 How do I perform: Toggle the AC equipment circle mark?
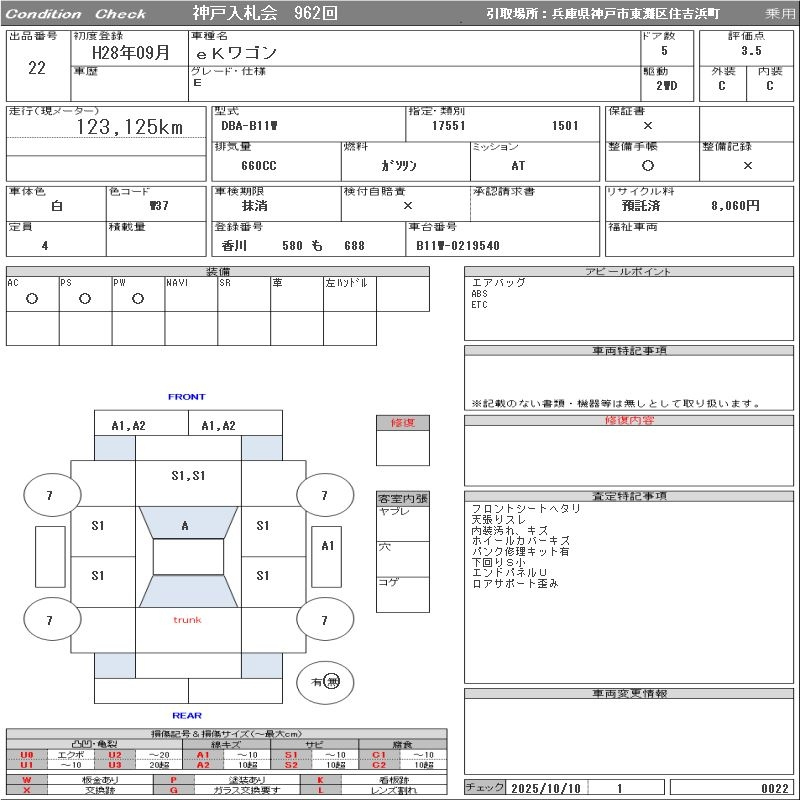[x=32, y=298]
